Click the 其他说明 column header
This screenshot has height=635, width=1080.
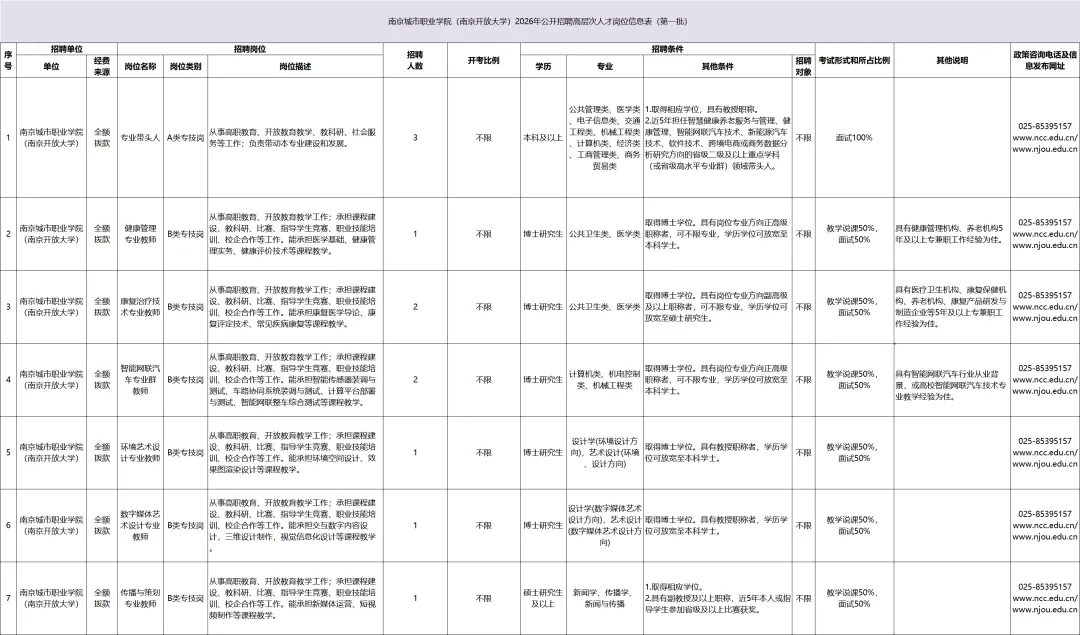pyautogui.click(x=952, y=60)
